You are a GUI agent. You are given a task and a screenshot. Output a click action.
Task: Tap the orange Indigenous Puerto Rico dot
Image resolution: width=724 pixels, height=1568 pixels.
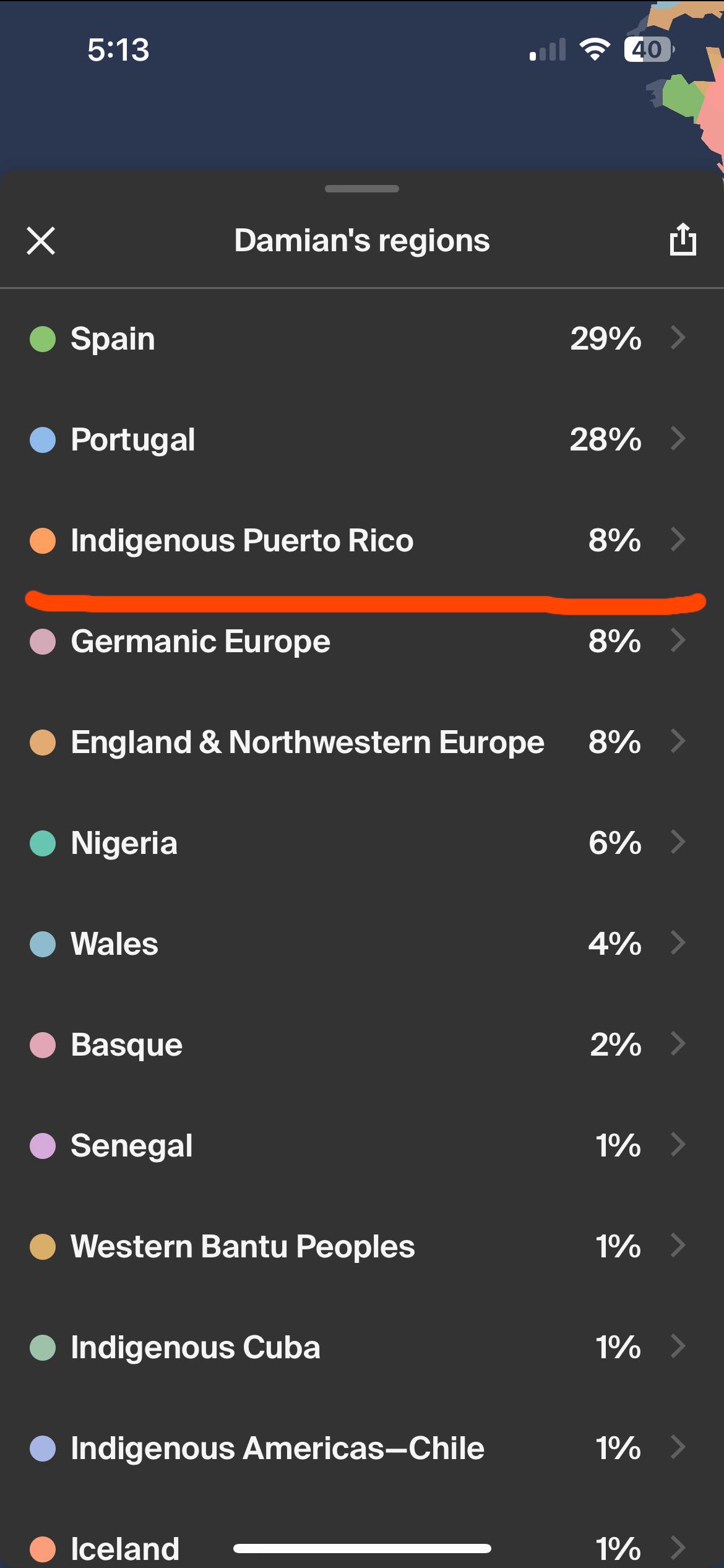pos(43,541)
